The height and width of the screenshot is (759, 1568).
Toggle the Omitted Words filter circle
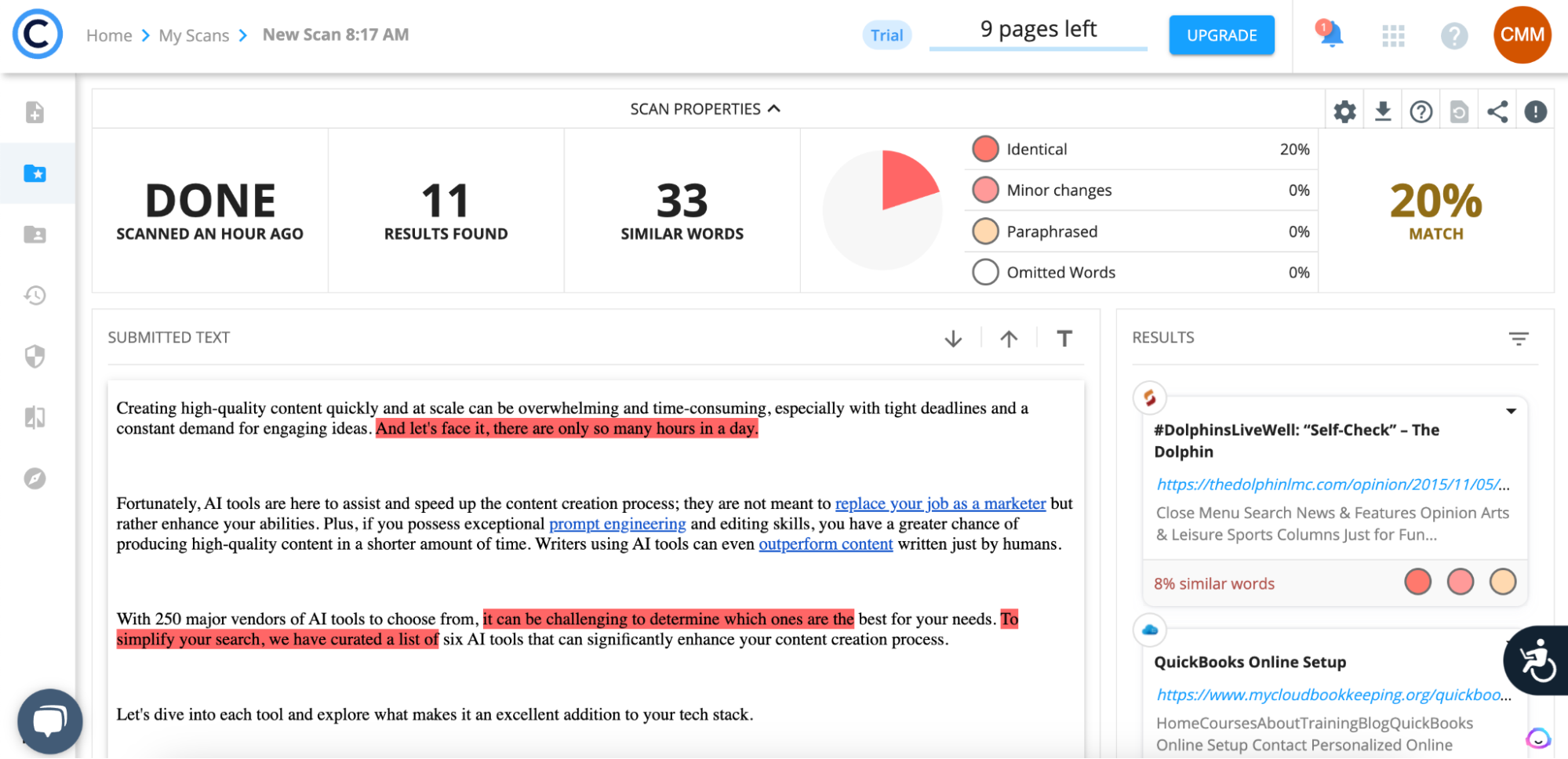[x=985, y=272]
